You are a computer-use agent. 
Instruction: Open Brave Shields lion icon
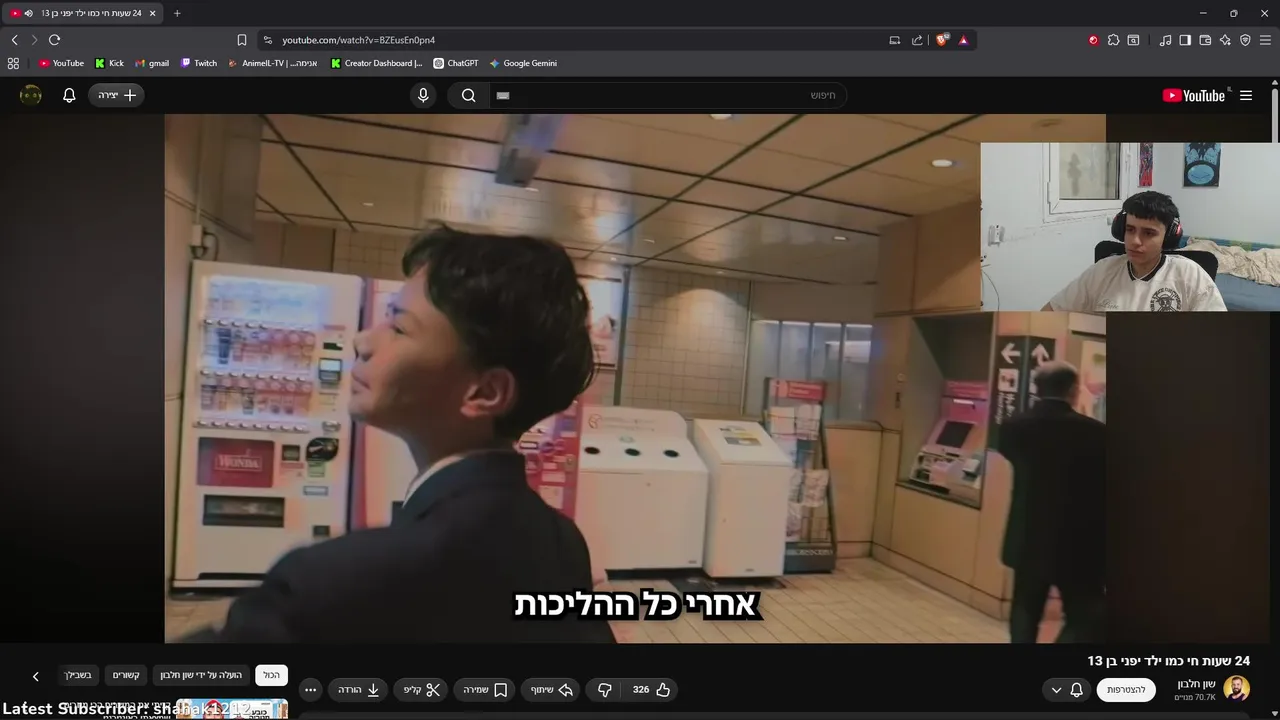click(942, 40)
